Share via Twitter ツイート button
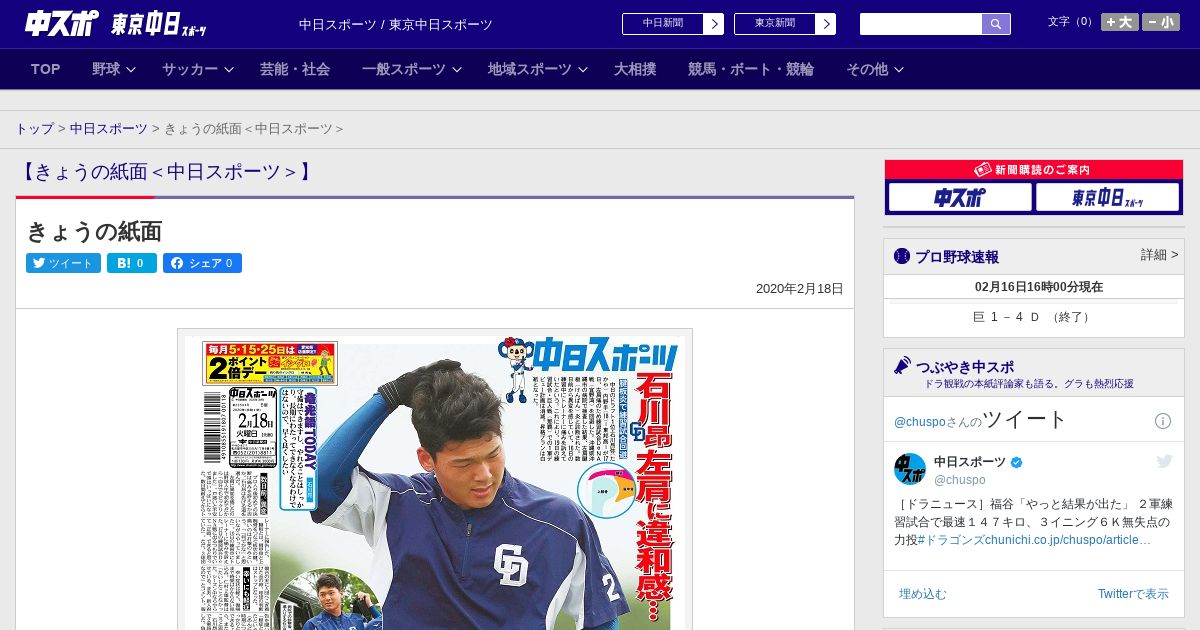This screenshot has height=630, width=1200. point(63,263)
